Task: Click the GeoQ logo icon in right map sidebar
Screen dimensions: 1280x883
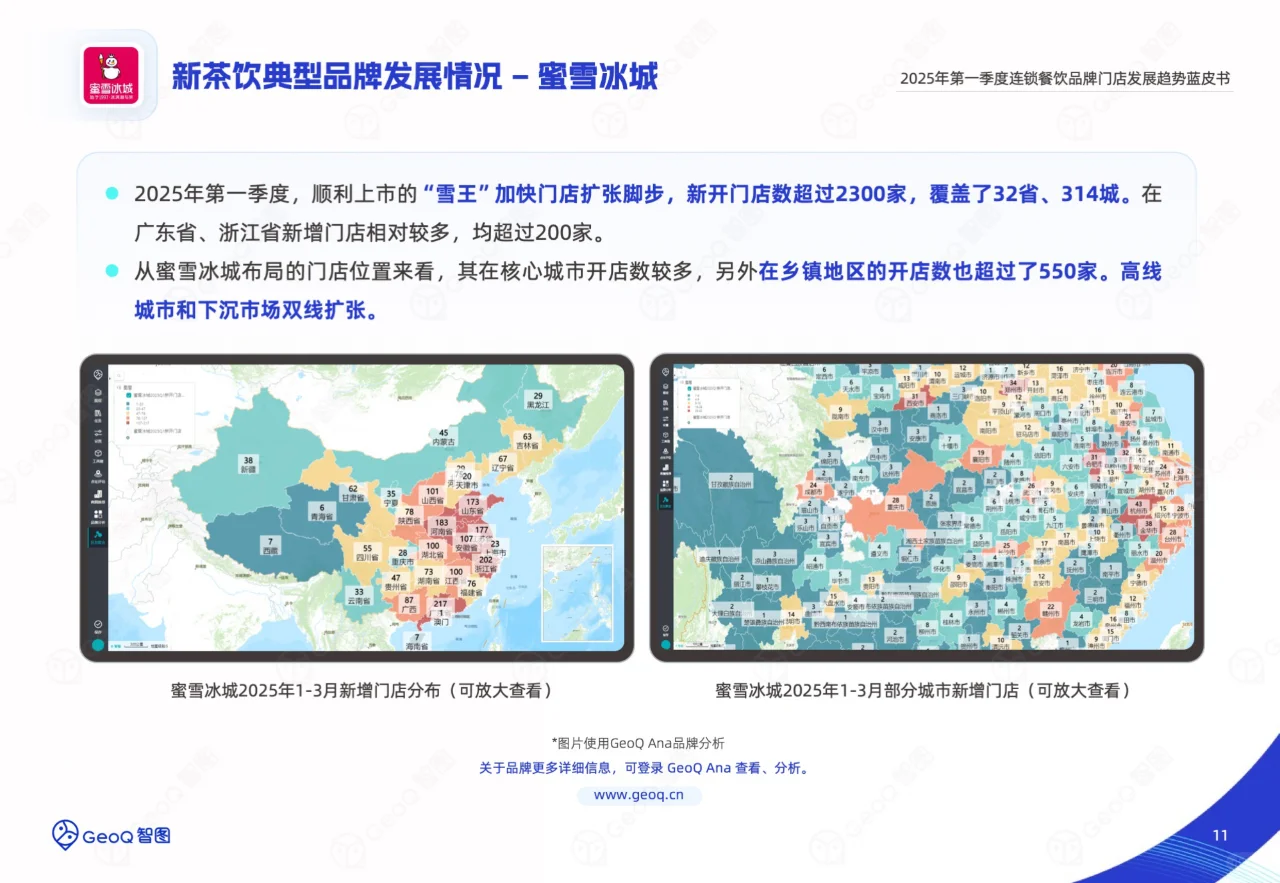Action: [663, 373]
